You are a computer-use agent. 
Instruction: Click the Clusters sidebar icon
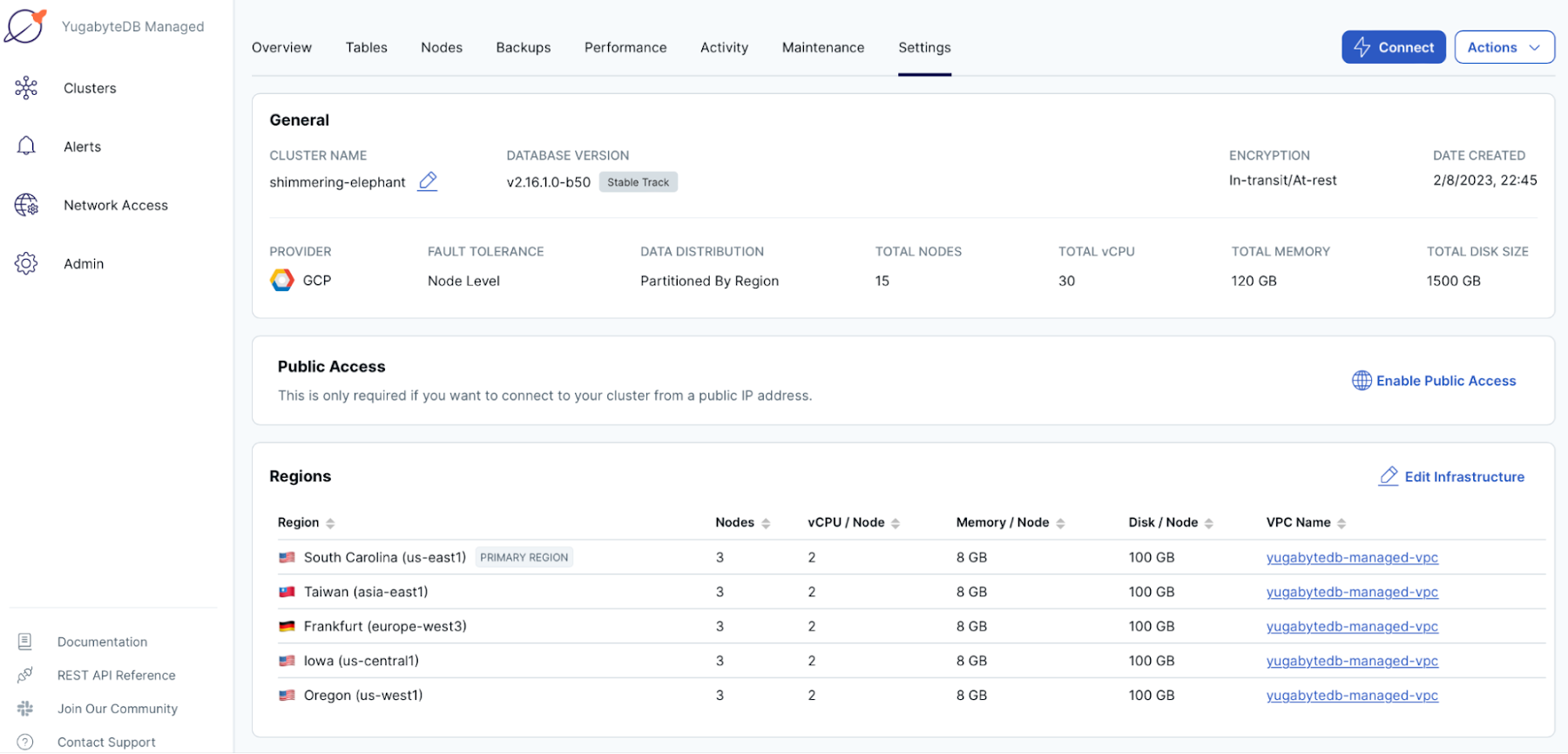tap(26, 87)
